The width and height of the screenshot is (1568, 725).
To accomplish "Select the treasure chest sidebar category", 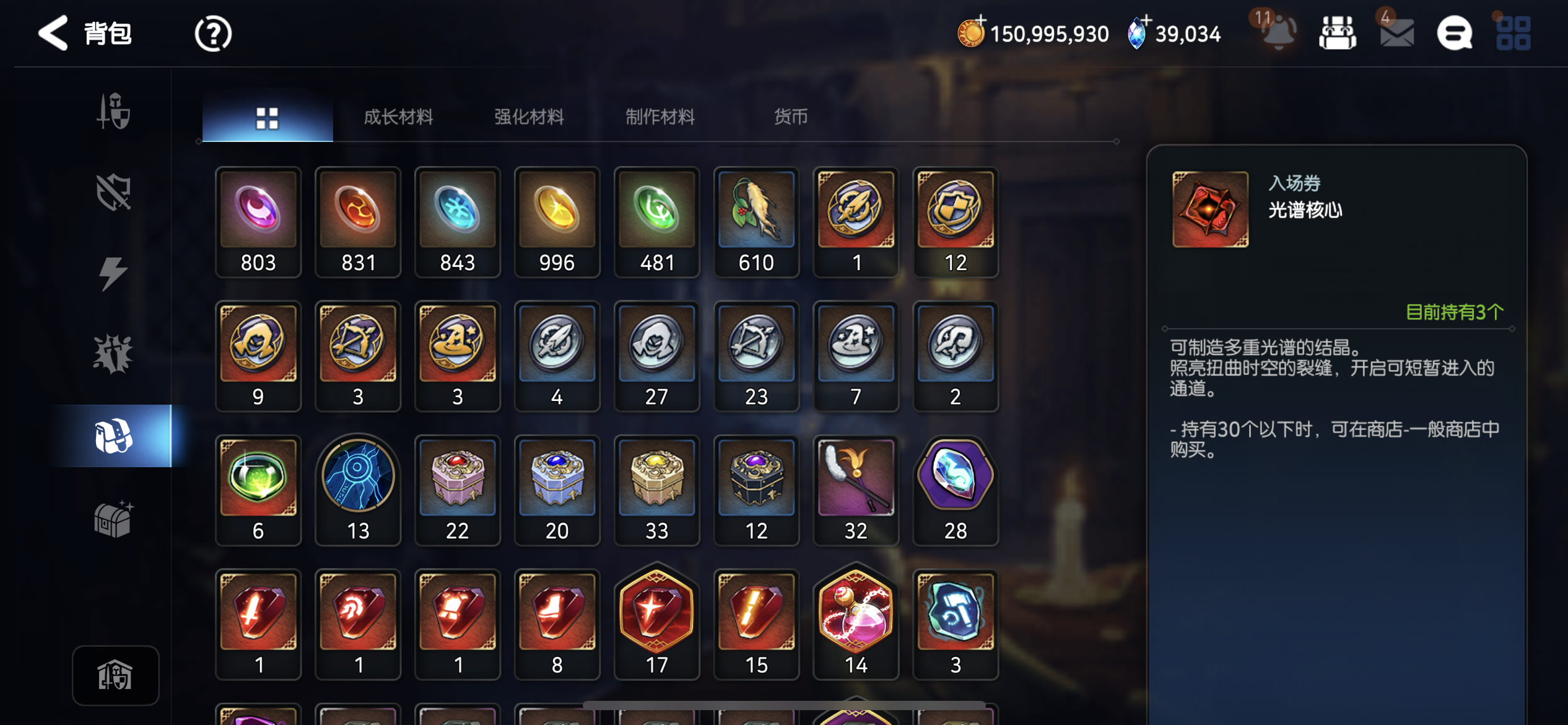I will pos(113,519).
